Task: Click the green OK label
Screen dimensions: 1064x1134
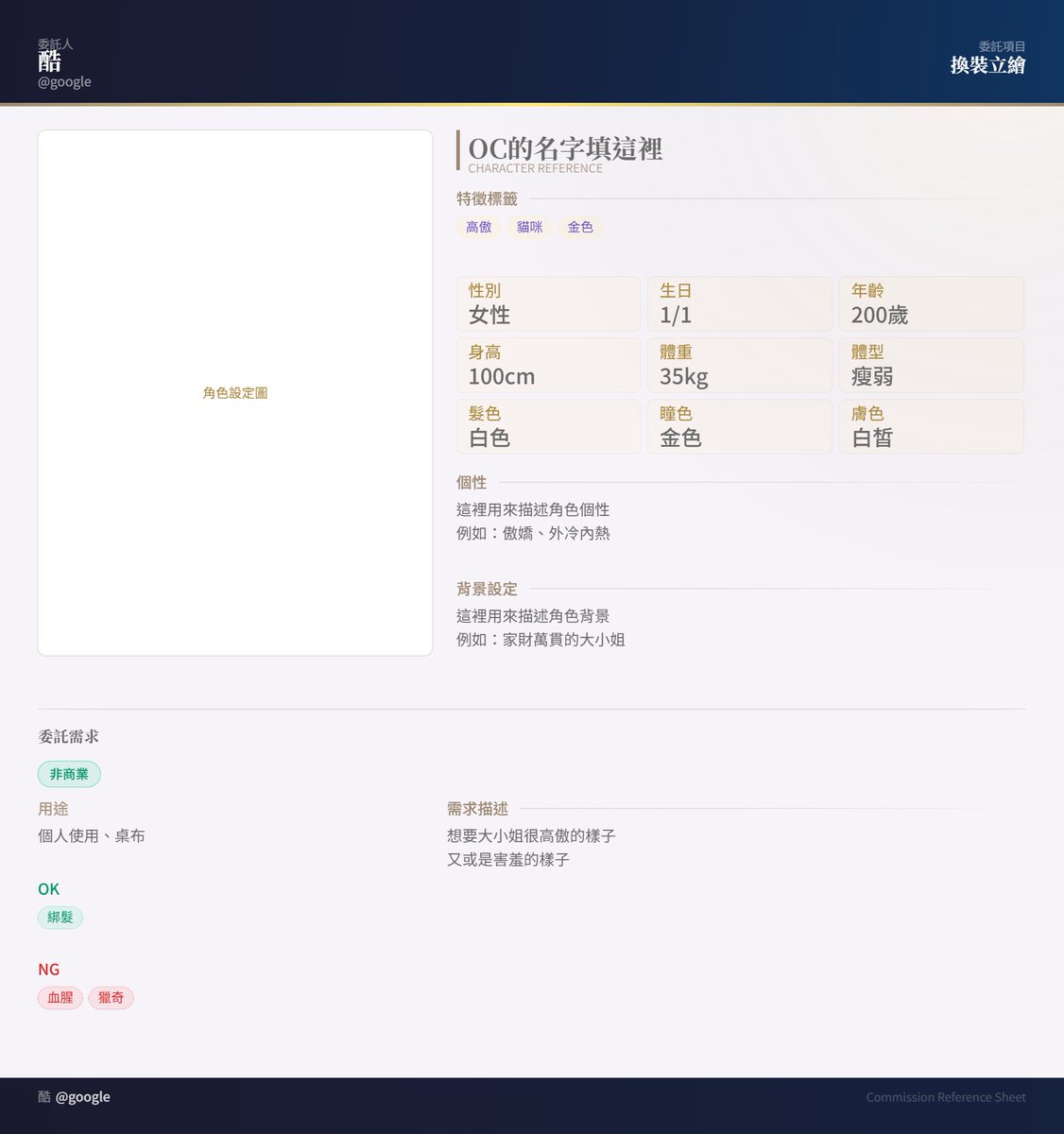Action: (48, 889)
